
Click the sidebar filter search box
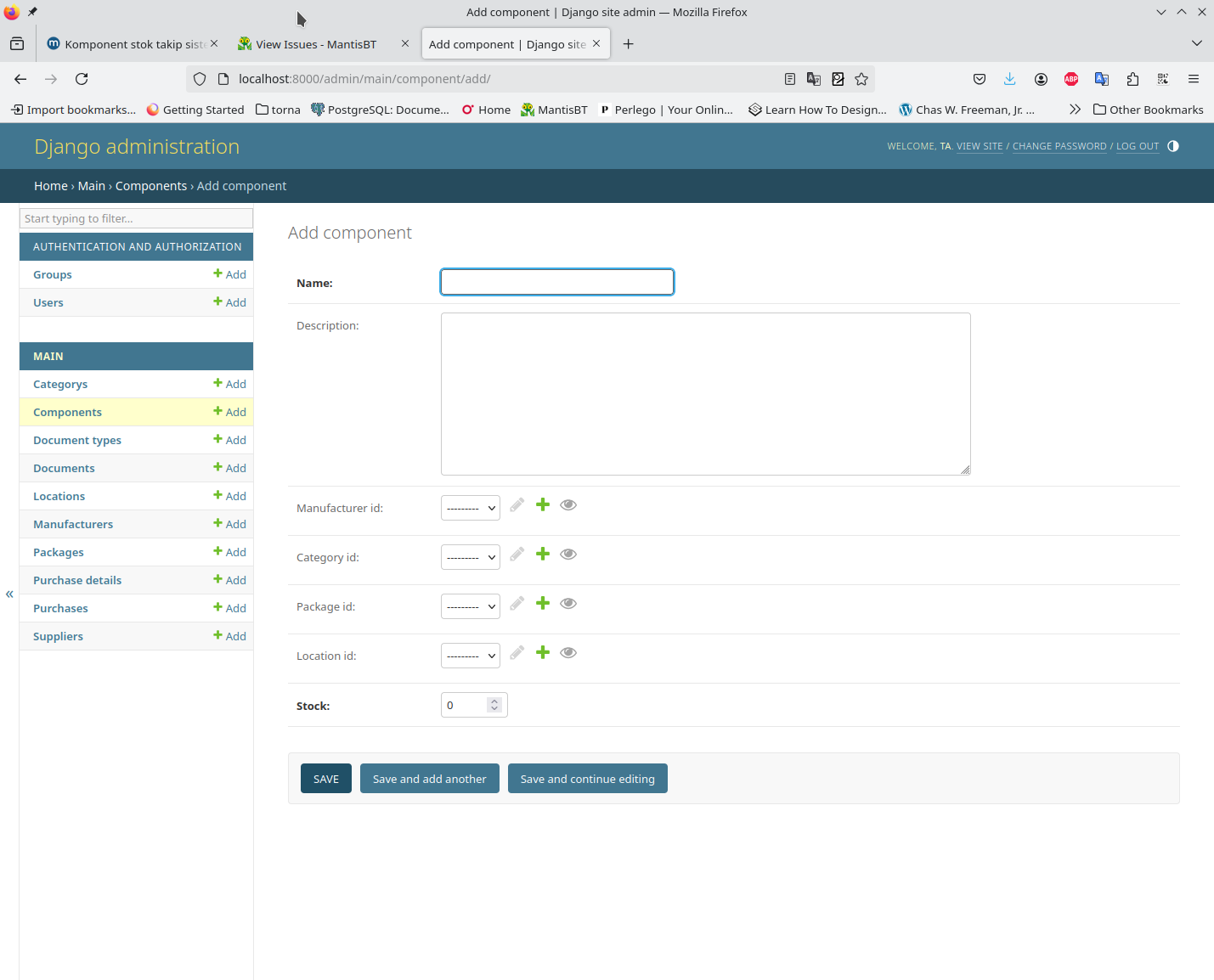(x=136, y=218)
